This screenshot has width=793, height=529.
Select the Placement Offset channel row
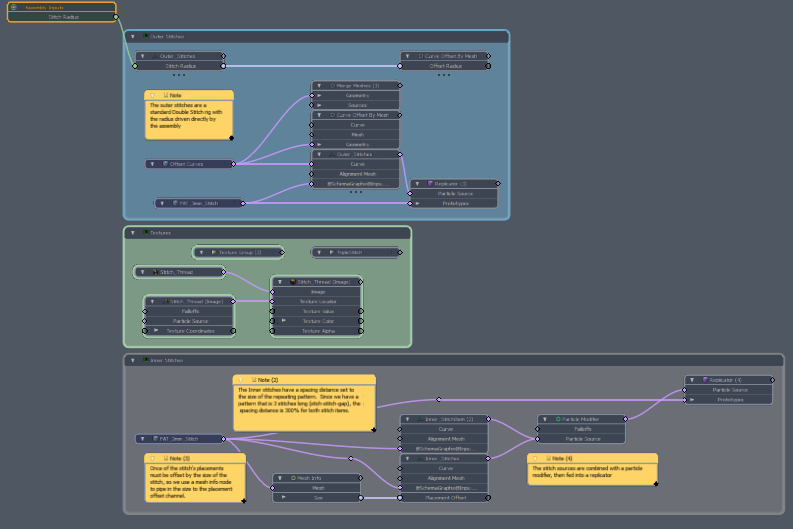pos(445,498)
